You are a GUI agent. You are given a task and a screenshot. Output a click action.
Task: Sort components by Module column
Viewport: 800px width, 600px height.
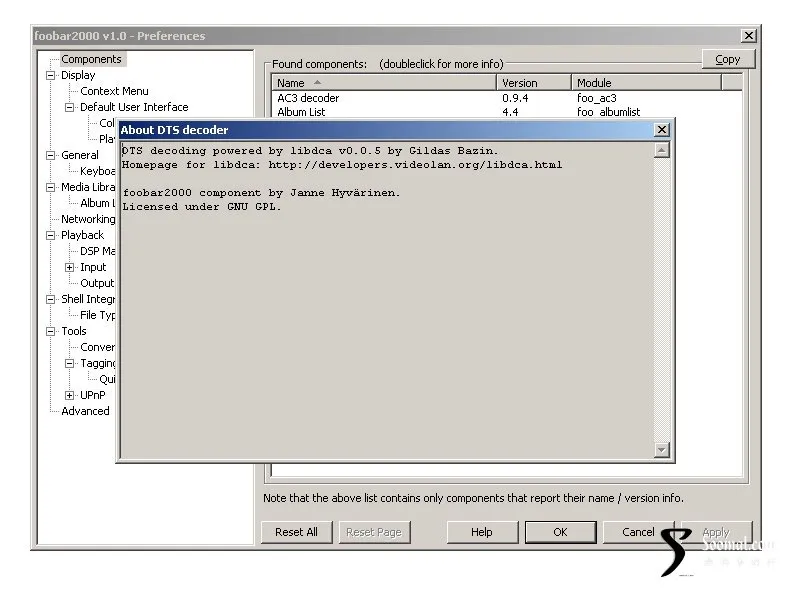pos(646,83)
